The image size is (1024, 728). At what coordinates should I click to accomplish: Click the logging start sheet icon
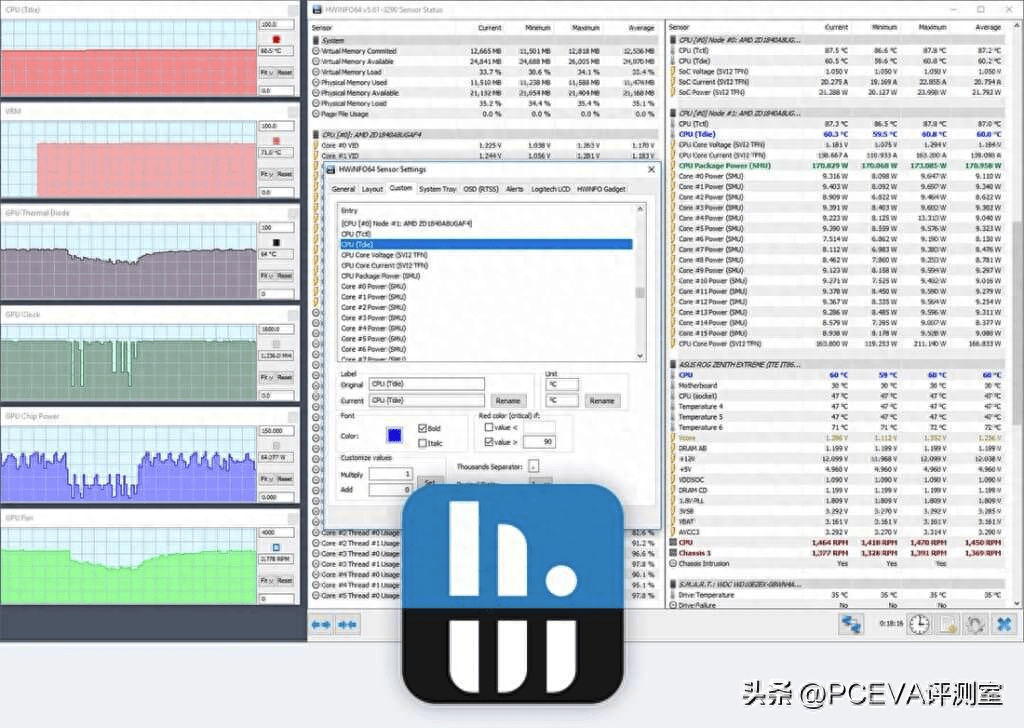[x=947, y=624]
